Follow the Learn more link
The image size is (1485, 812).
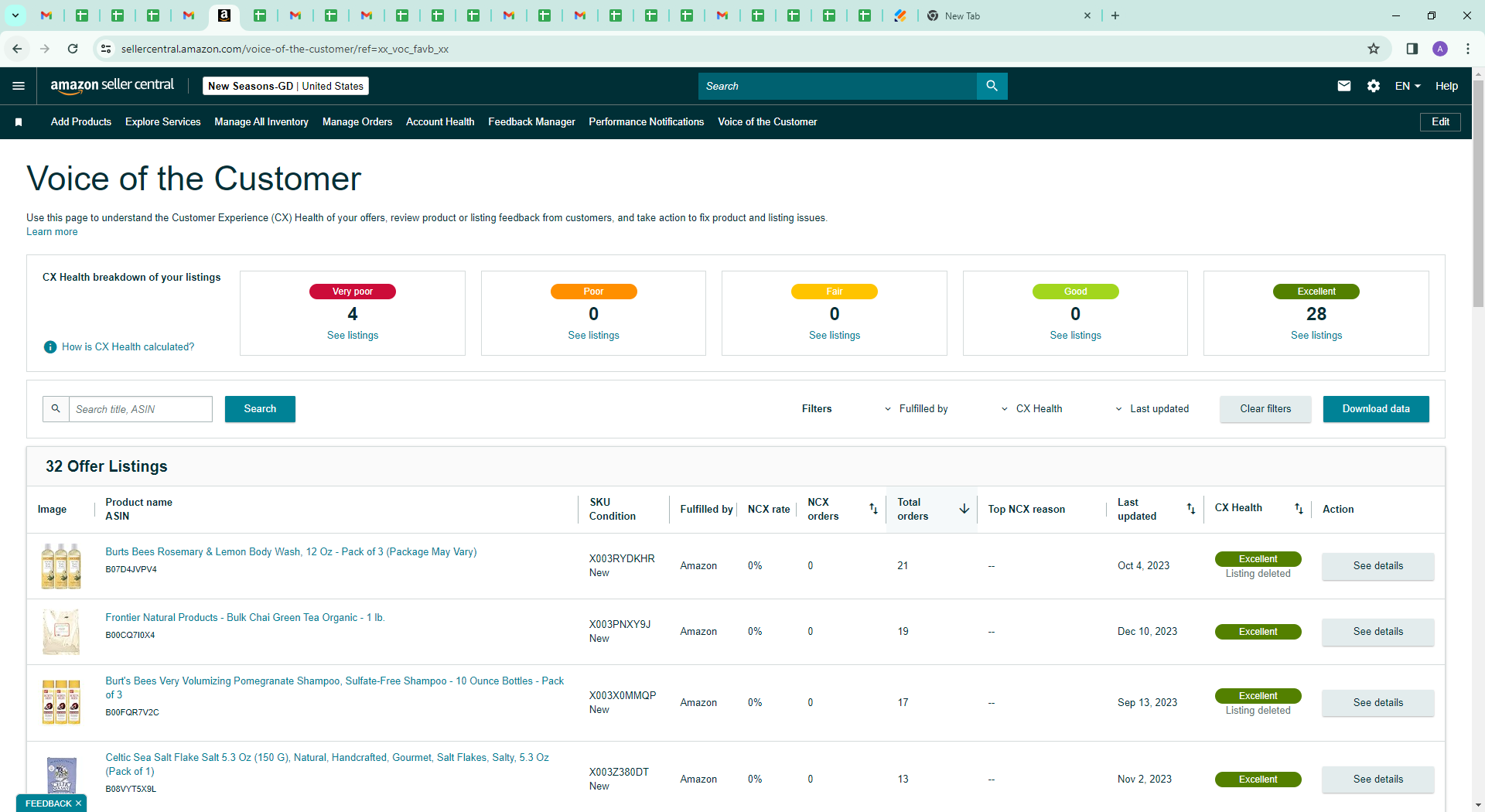coord(52,232)
